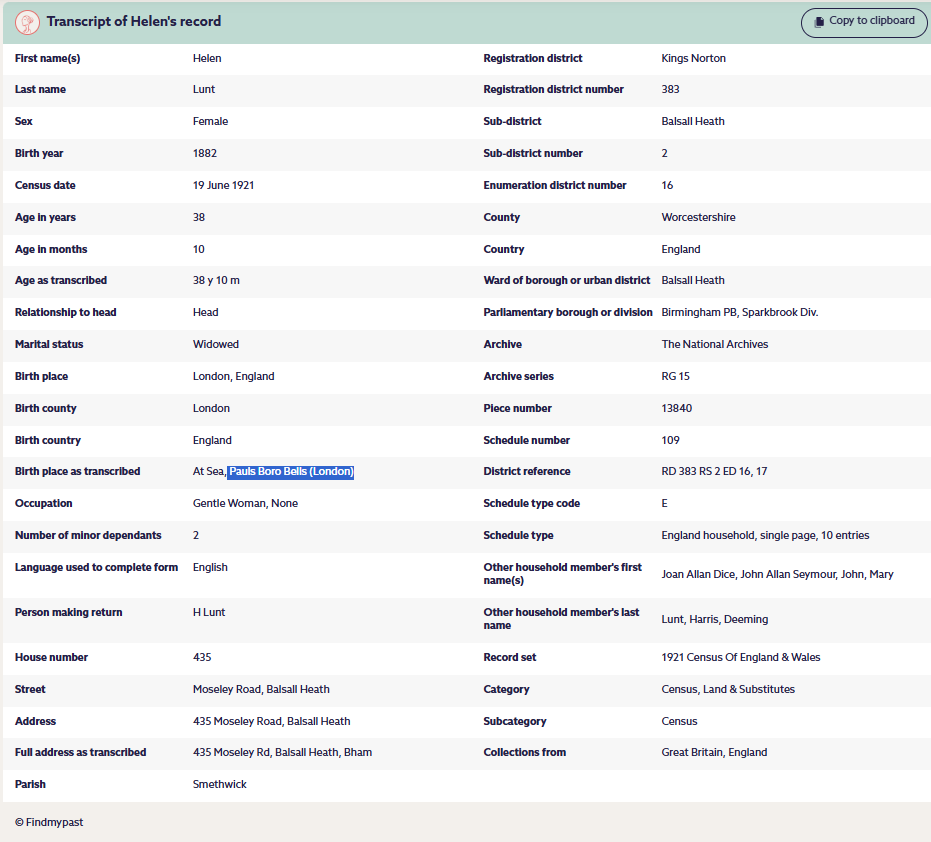Click birth year value '1882'
Screen dimensions: 931x842
coord(205,153)
